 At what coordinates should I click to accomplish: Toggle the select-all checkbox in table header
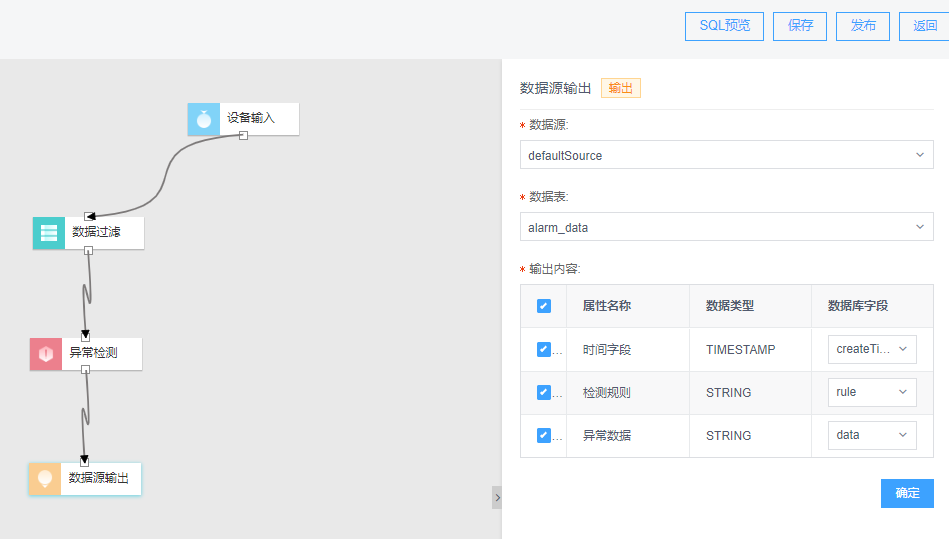pyautogui.click(x=543, y=306)
